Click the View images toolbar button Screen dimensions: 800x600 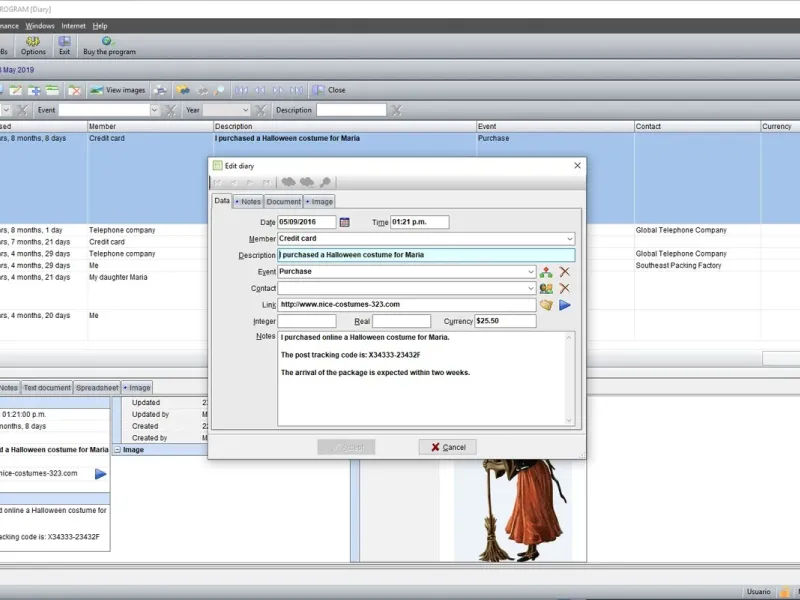118,90
